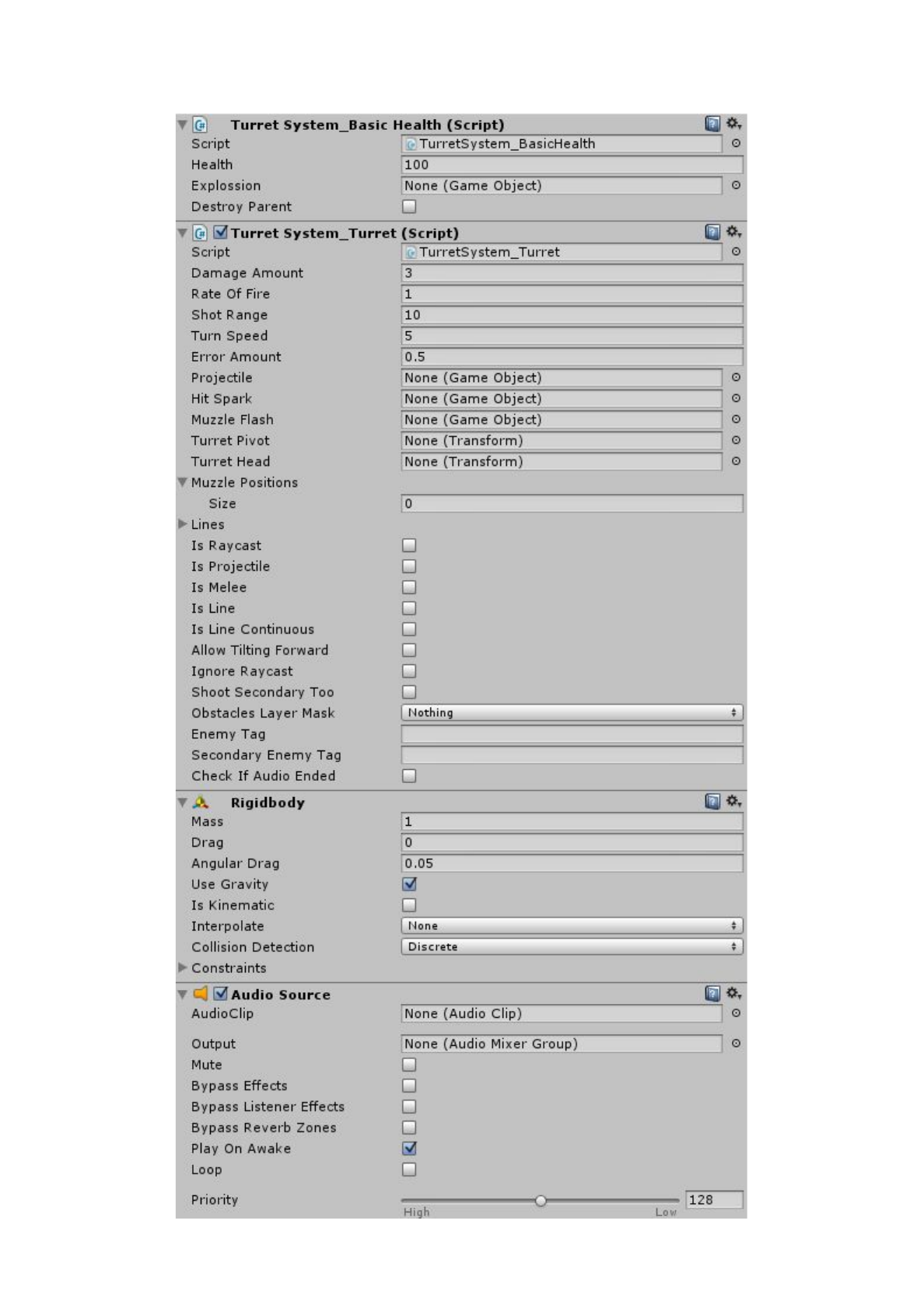The image size is (924, 1308).
Task: Click object picker for TurretSystem_BasicHealth script
Action: pos(736,143)
